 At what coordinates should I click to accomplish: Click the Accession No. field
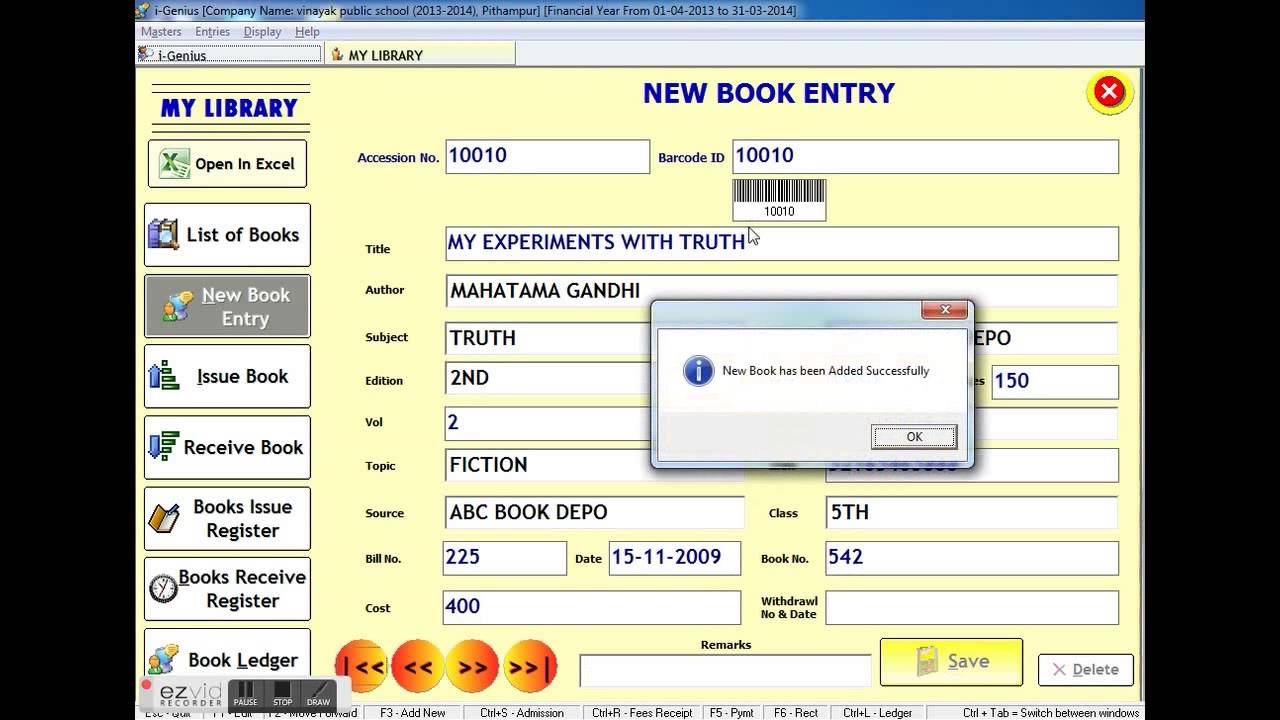(547, 156)
